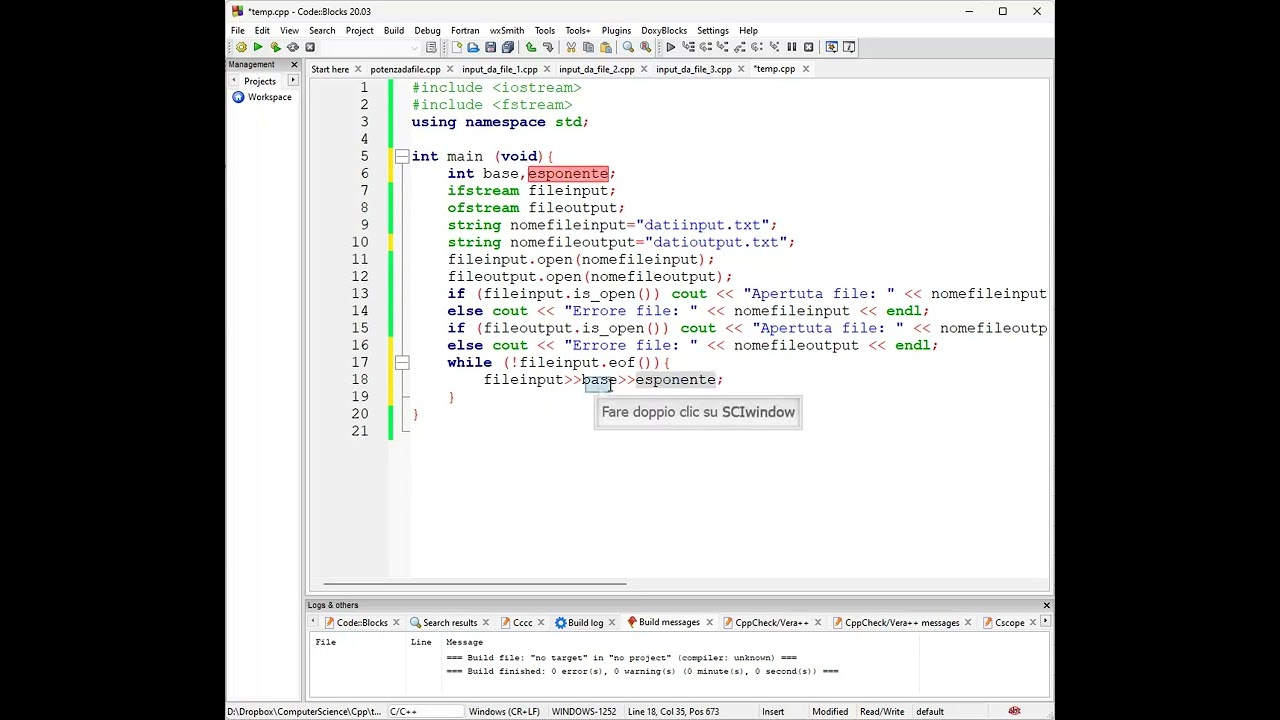
Task: Switch to the Code::Blocks log tab
Action: pyautogui.click(x=362, y=623)
